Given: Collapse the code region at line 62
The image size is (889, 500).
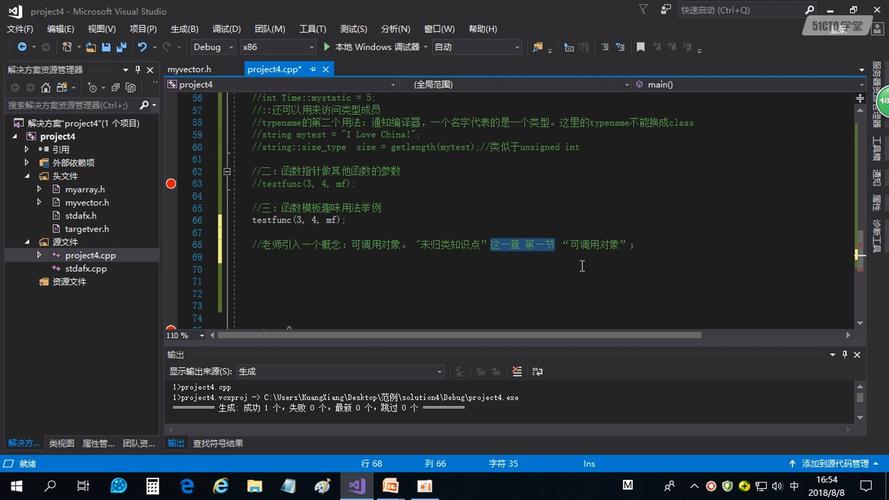Looking at the screenshot, I should point(227,171).
